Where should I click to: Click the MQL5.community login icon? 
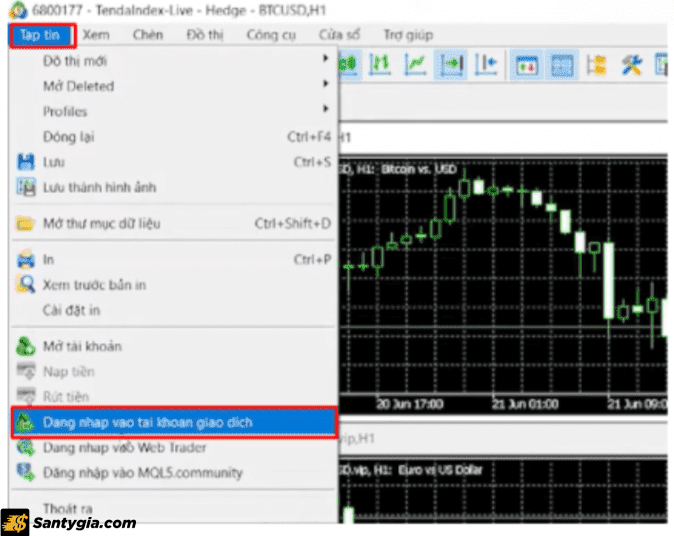(x=25, y=472)
